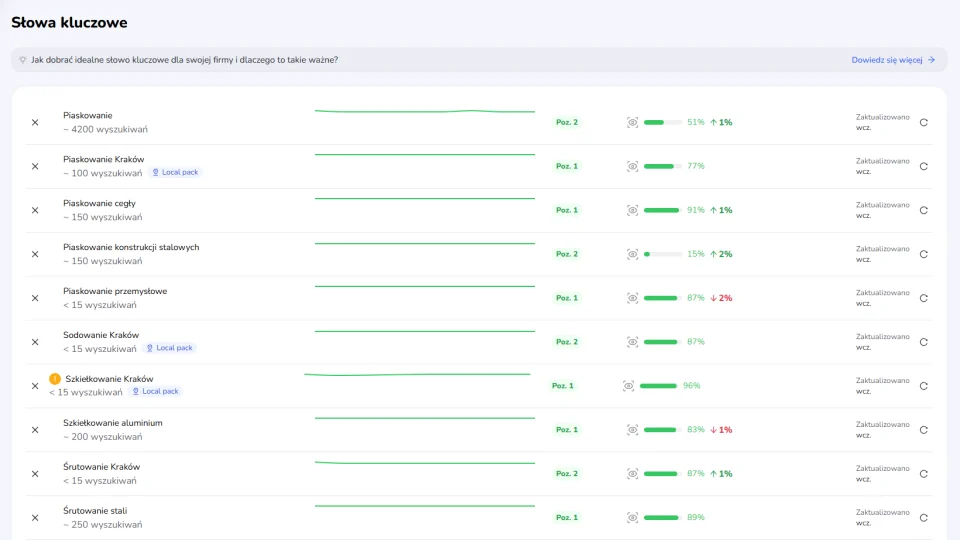Click the 15% visibility bar for konstrukcji stalowych

(662, 254)
